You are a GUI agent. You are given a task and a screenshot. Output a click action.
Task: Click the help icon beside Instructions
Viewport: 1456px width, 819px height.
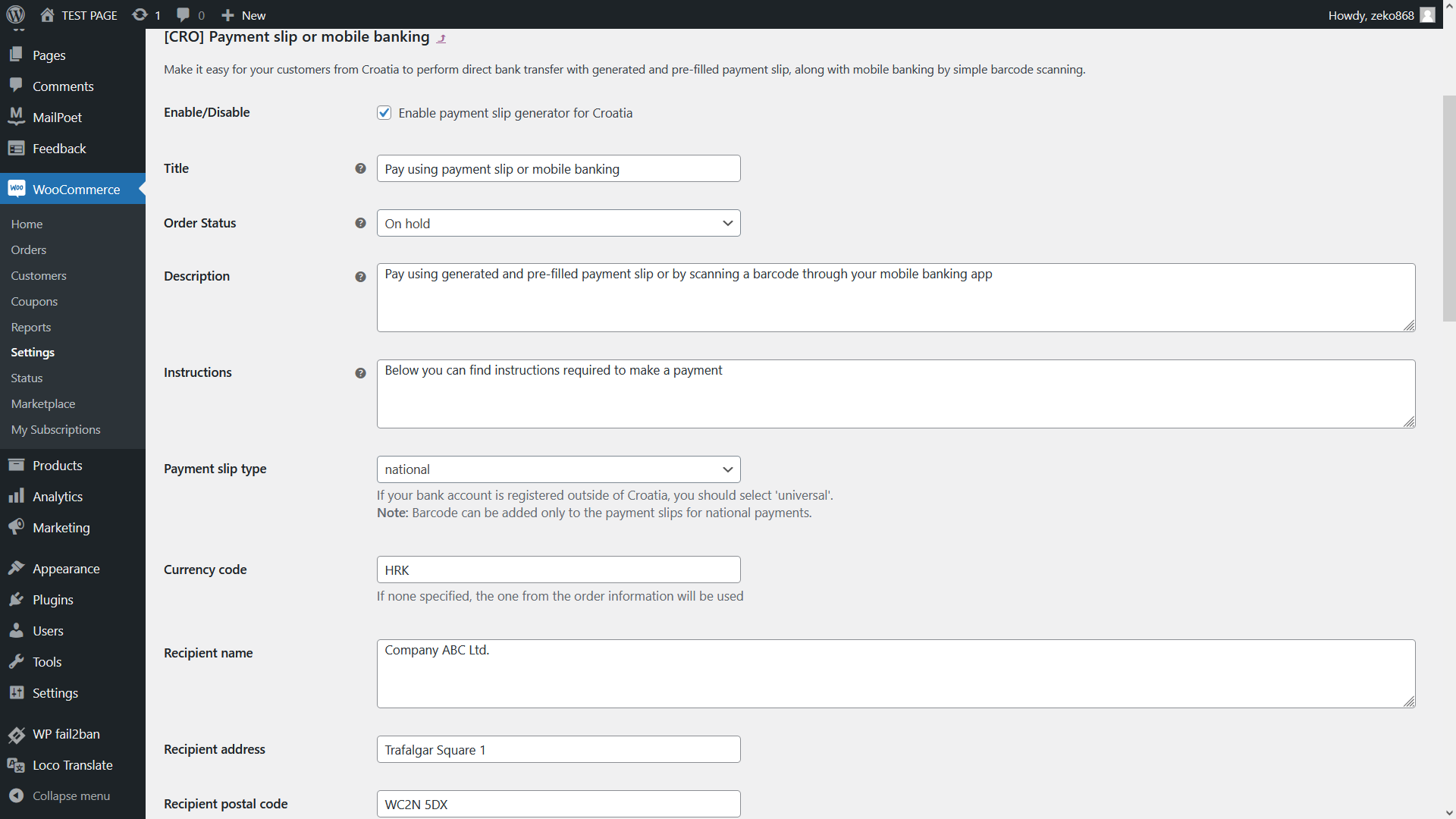360,373
